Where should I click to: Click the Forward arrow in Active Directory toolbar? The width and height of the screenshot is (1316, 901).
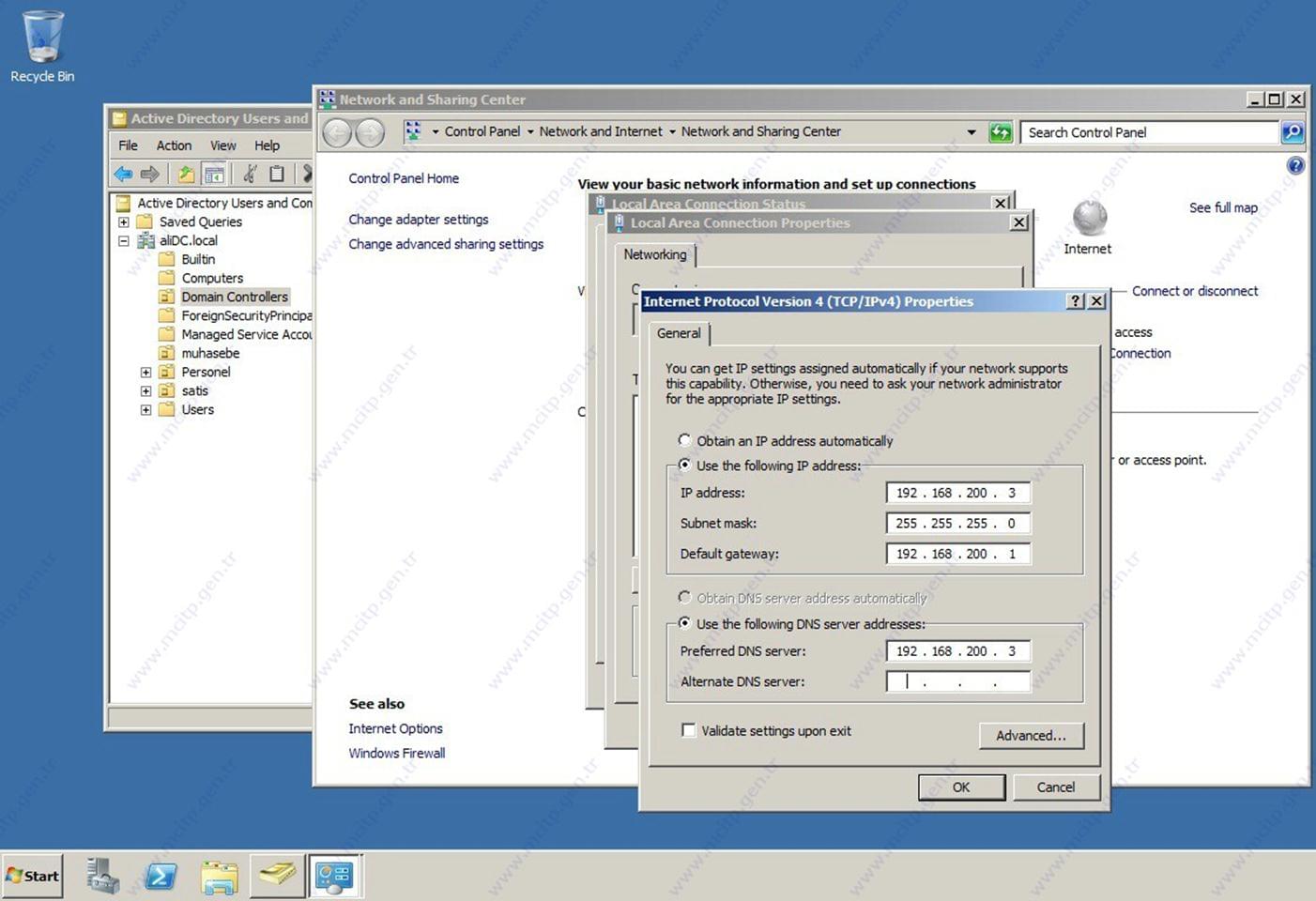(150, 174)
